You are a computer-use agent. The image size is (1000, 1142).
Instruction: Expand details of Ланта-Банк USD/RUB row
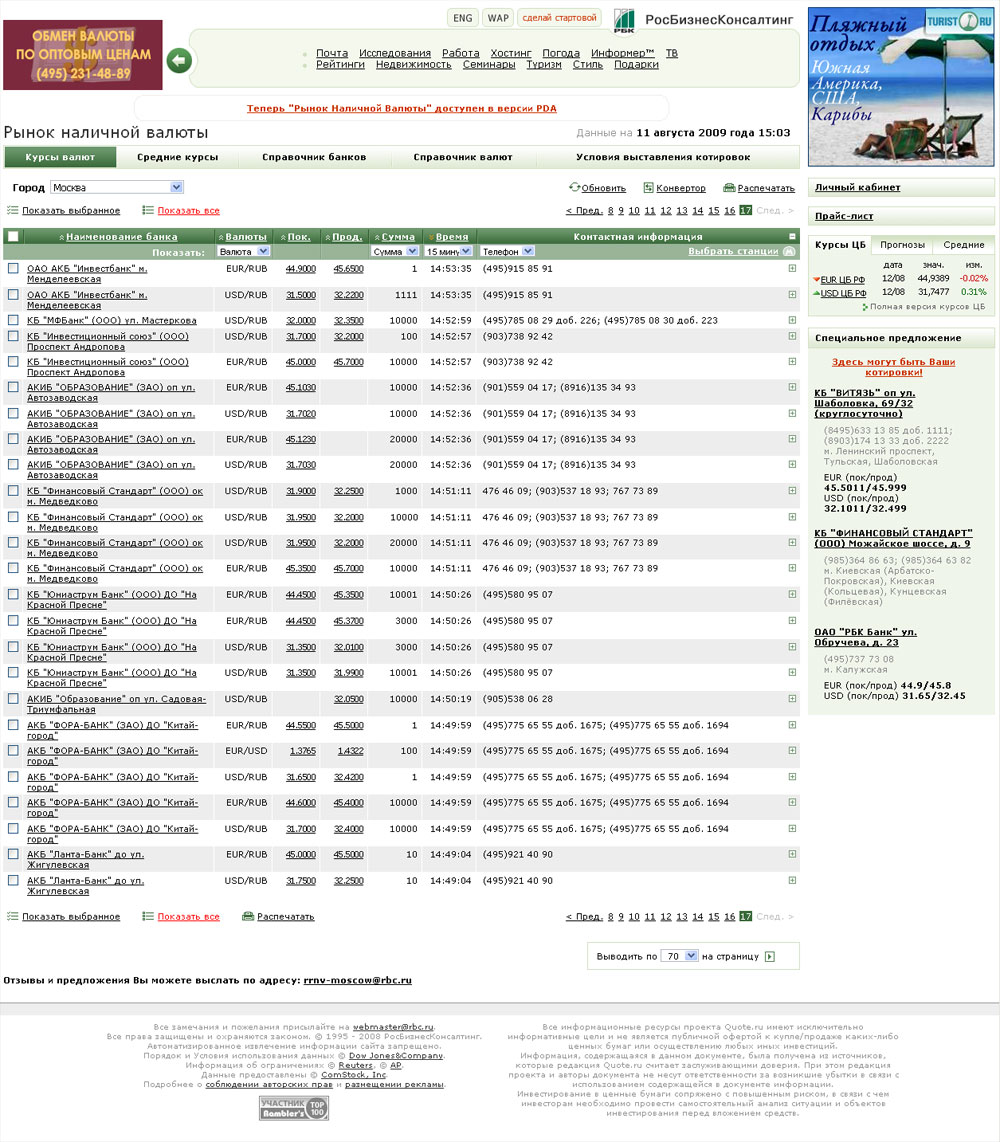(792, 881)
